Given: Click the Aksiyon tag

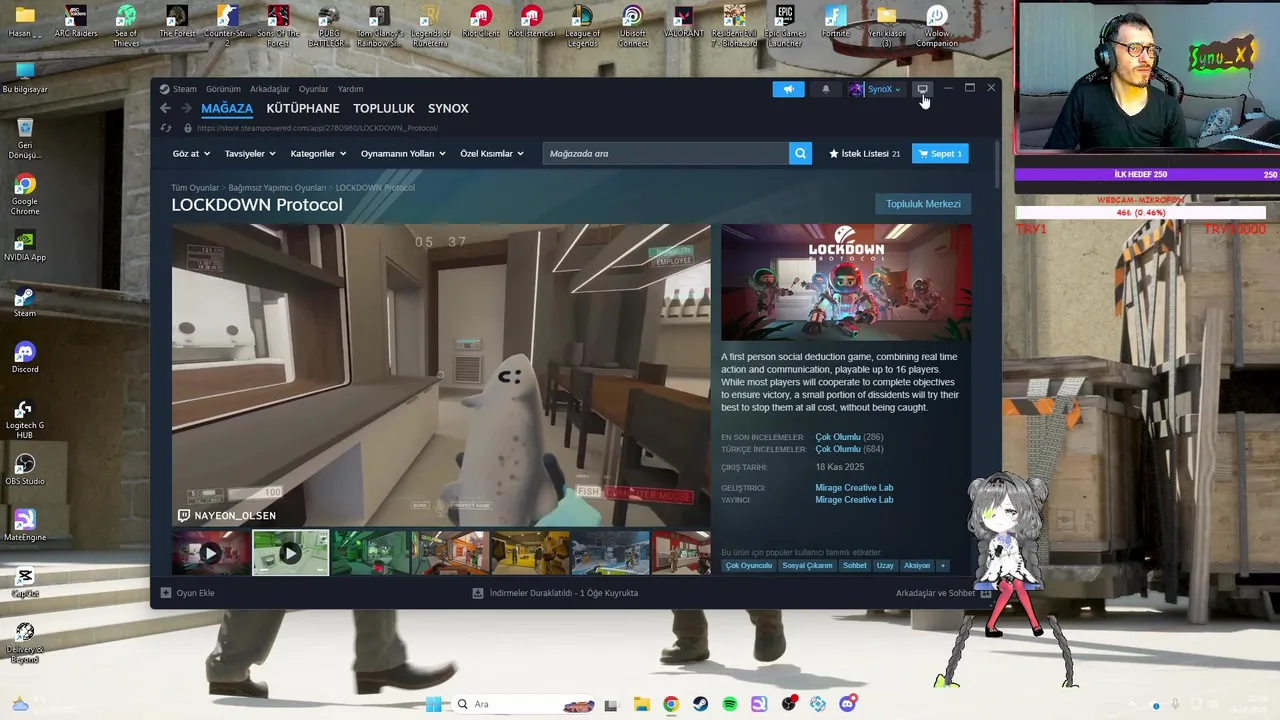Looking at the screenshot, I should point(917,566).
